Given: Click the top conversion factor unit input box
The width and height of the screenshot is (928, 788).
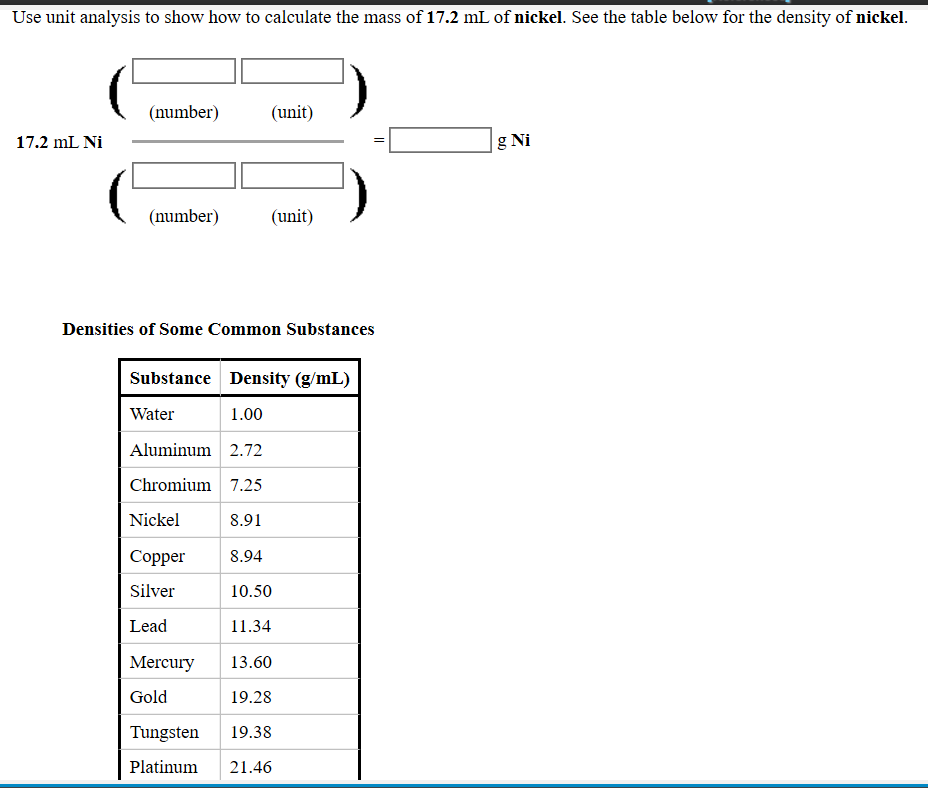Looking at the screenshot, I should point(292,70).
